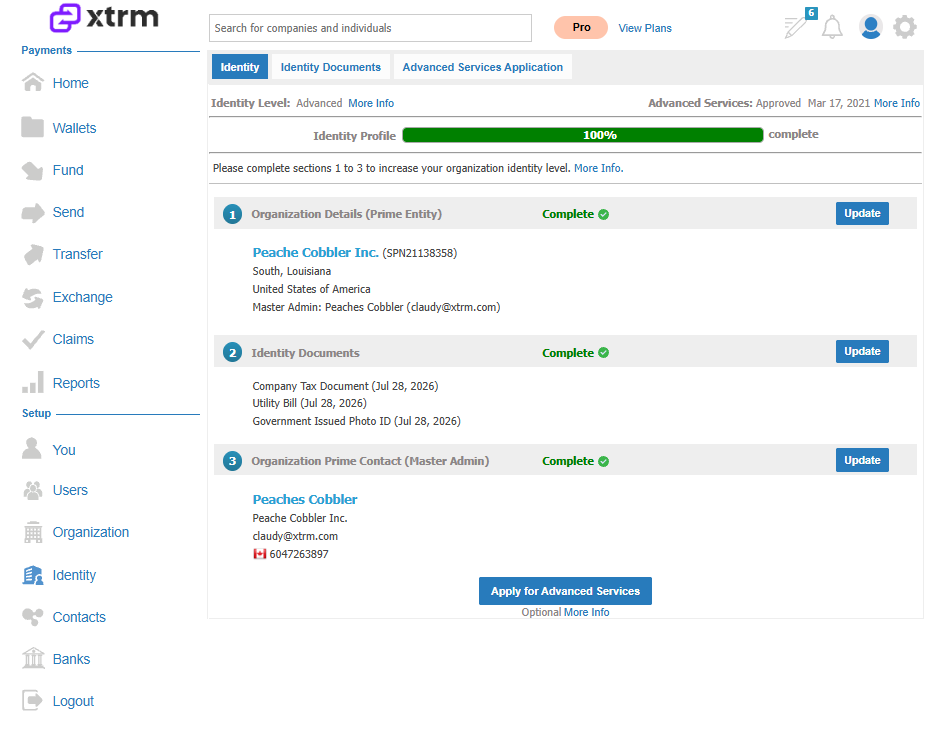Open Reports in the sidebar

(76, 383)
